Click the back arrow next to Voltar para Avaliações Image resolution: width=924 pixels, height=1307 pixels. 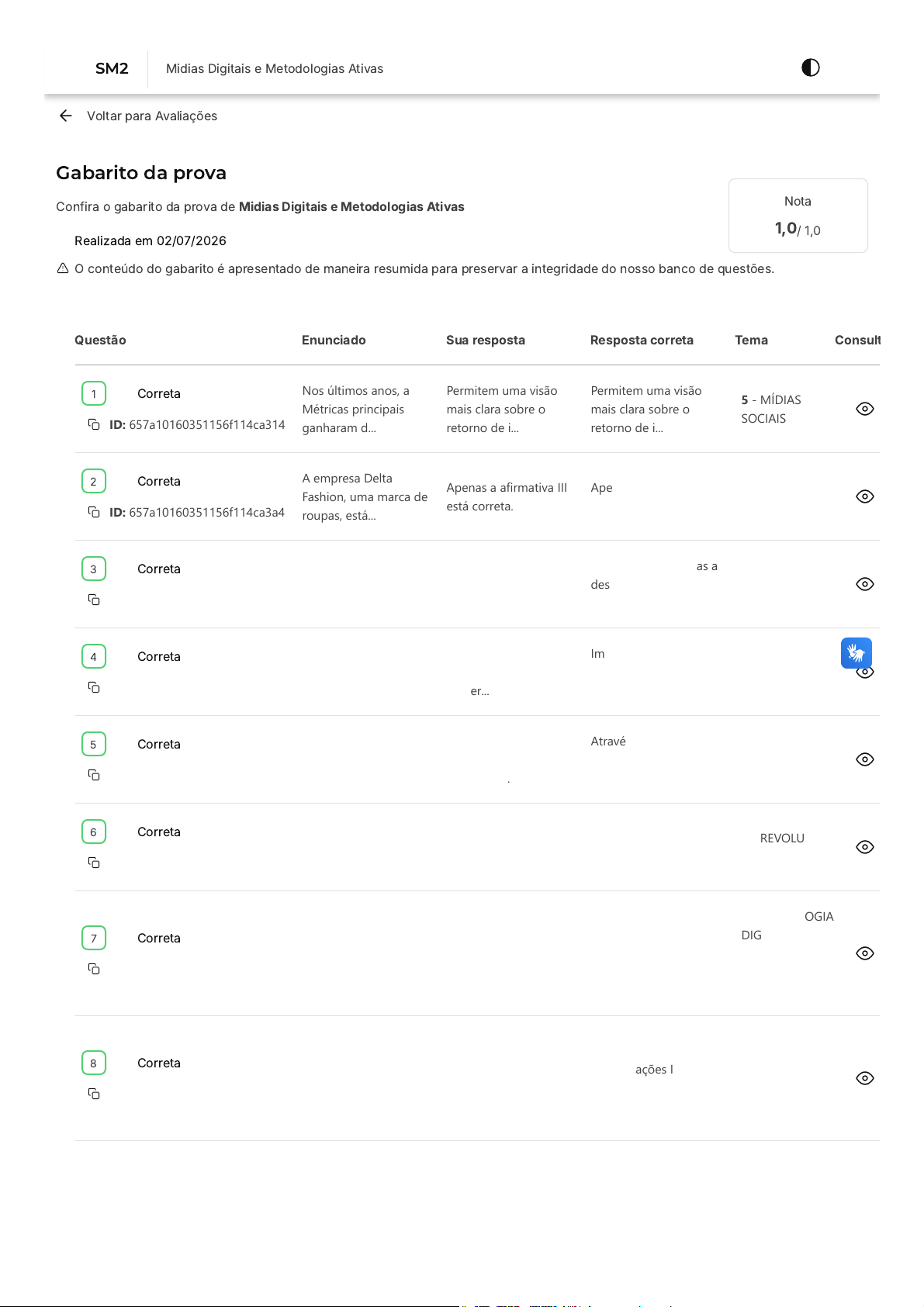point(66,116)
